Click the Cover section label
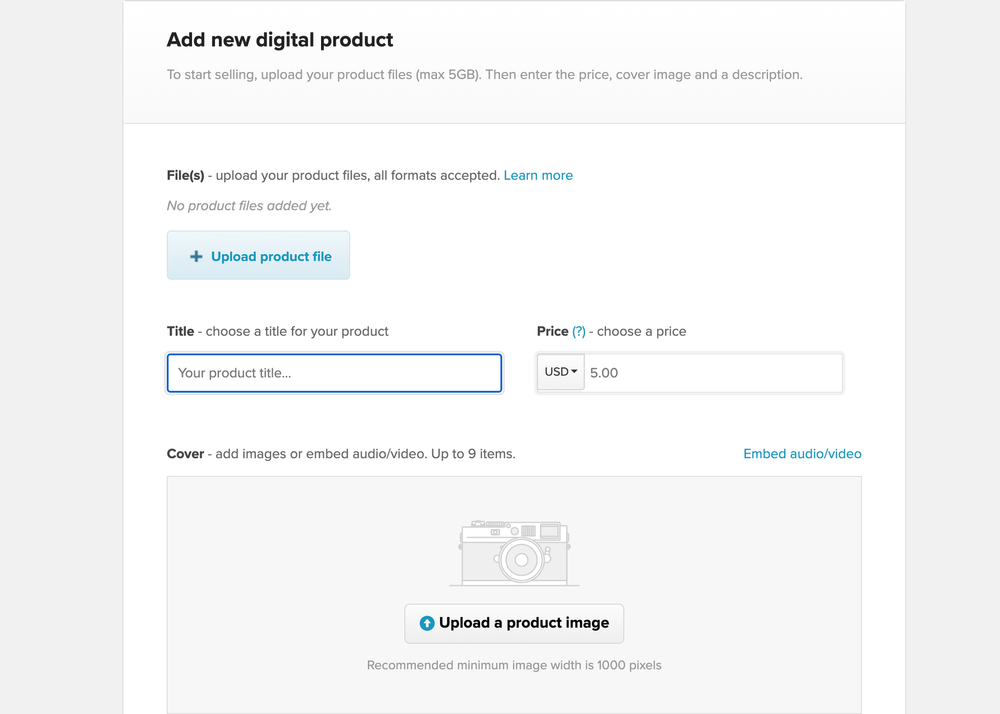The image size is (1000, 714). point(185,453)
